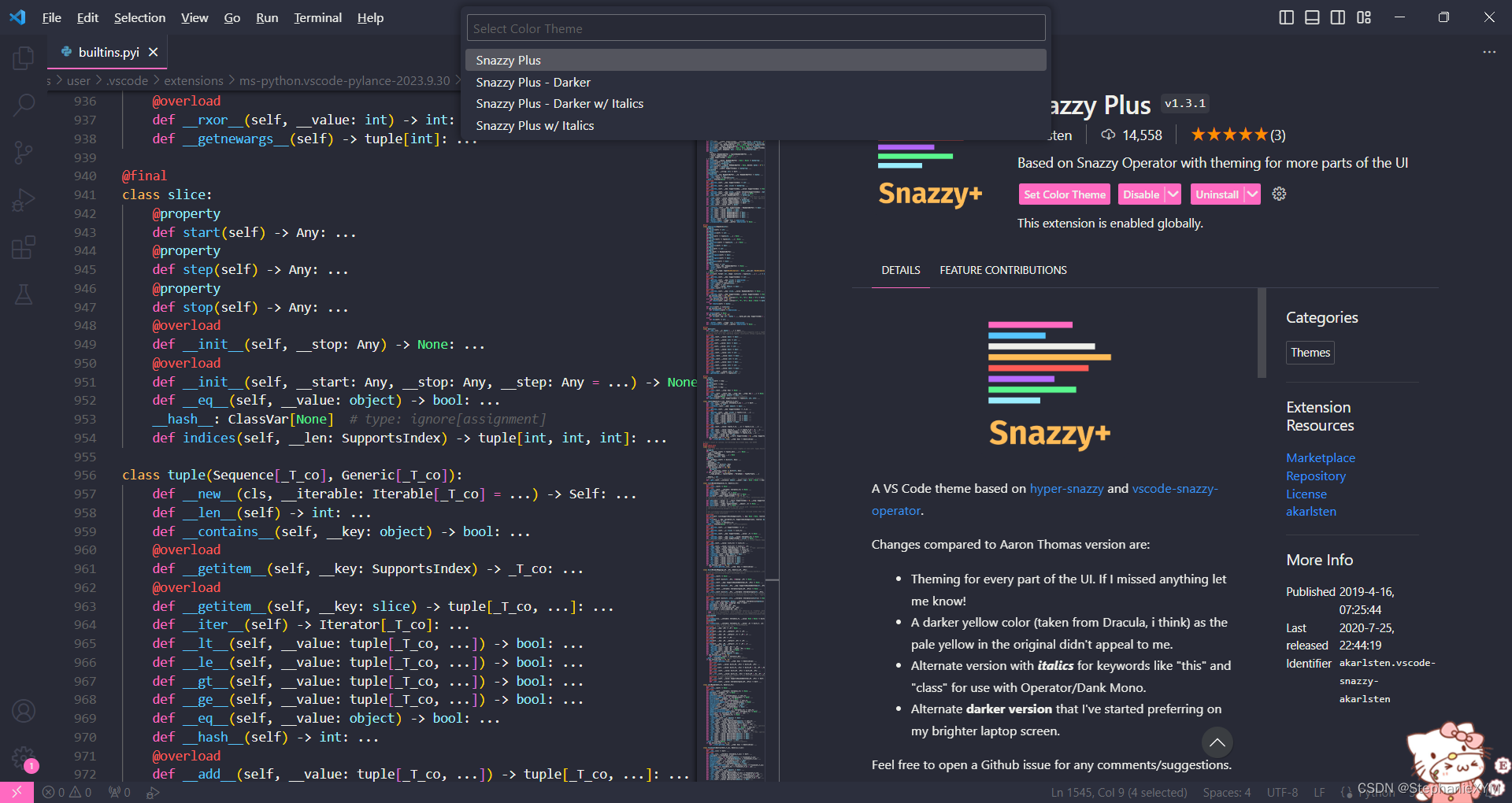Click the install count cloud icon

point(1108,135)
